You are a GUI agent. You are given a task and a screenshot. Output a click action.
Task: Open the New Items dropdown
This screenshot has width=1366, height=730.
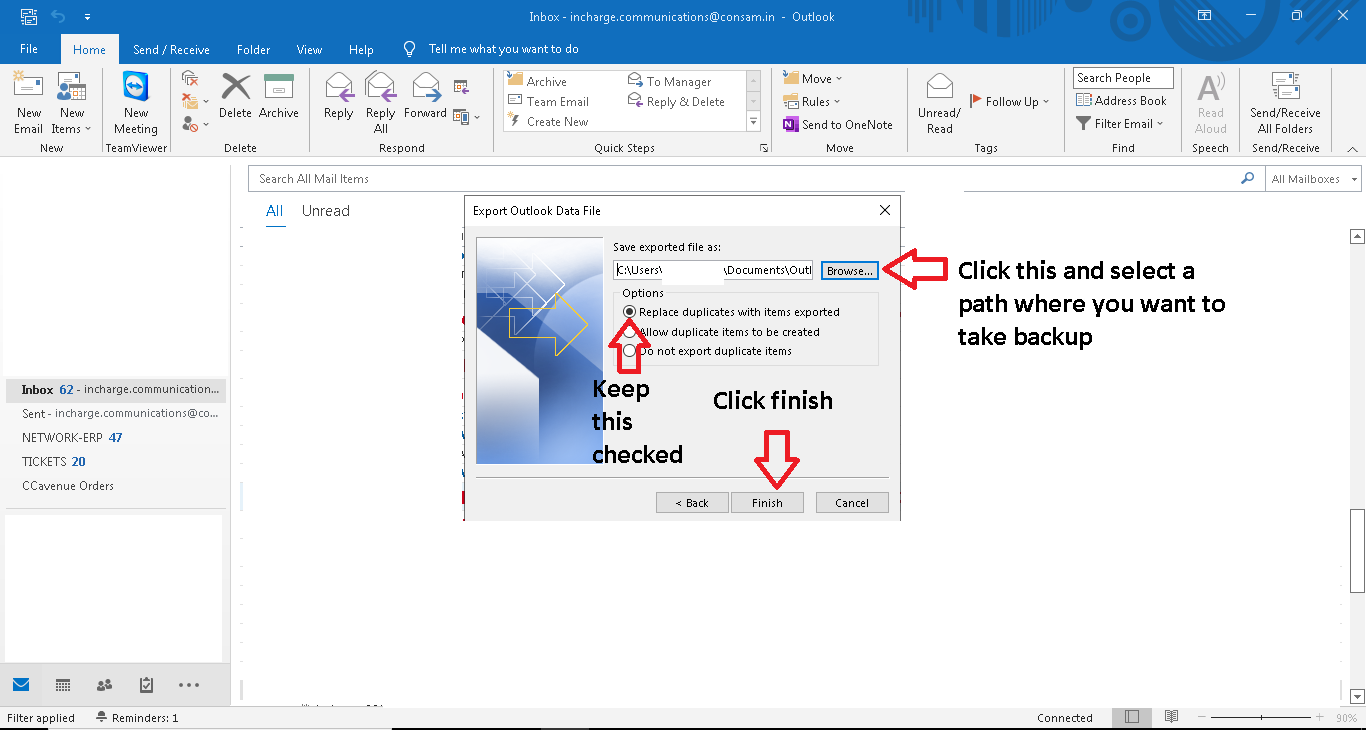click(x=71, y=121)
